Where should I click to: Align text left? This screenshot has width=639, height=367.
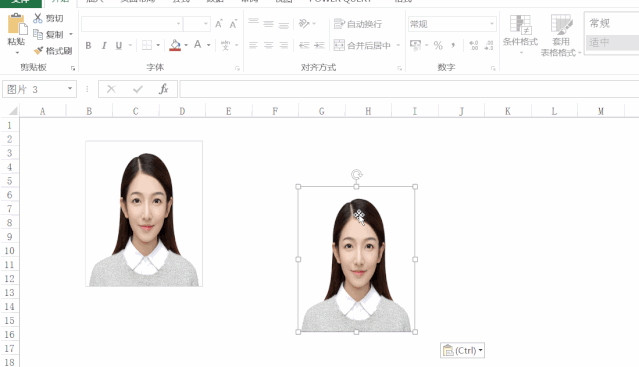(253, 45)
